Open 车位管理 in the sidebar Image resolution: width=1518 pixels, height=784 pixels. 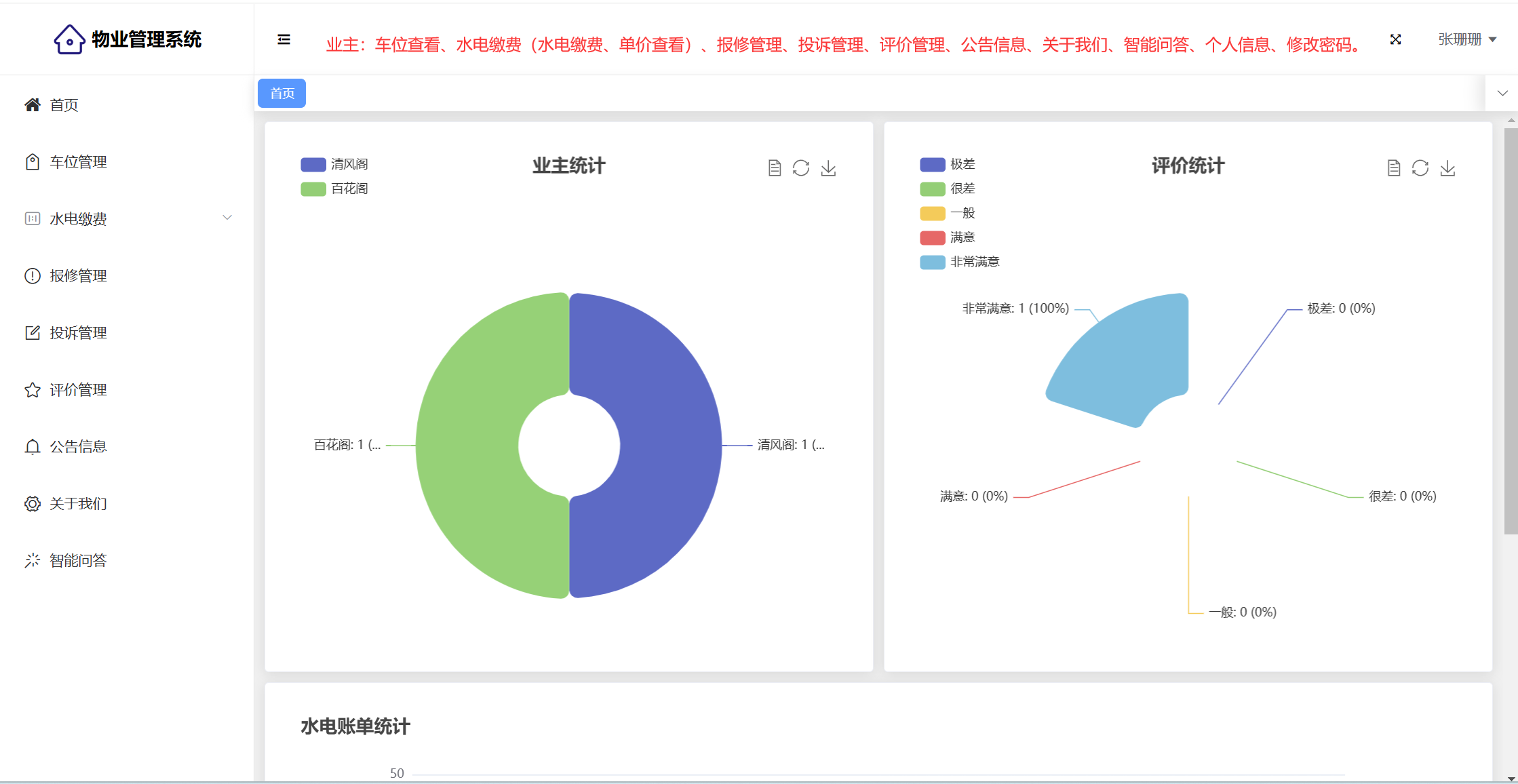[78, 161]
